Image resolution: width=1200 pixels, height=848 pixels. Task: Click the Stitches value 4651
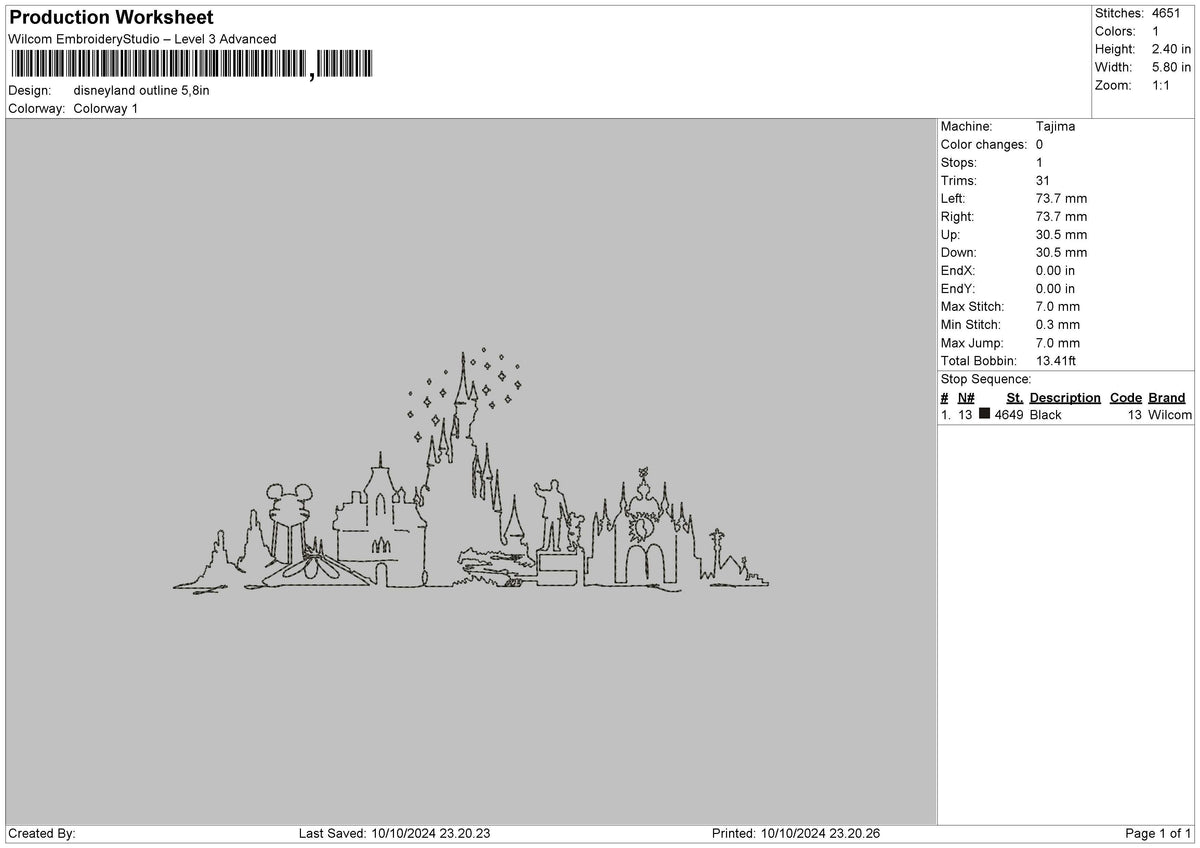point(1166,13)
